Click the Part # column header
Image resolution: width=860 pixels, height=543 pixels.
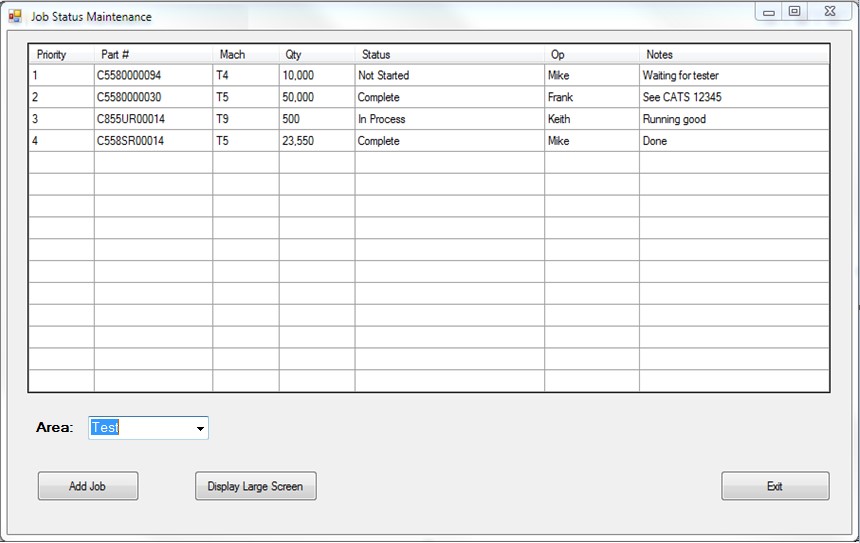(154, 54)
